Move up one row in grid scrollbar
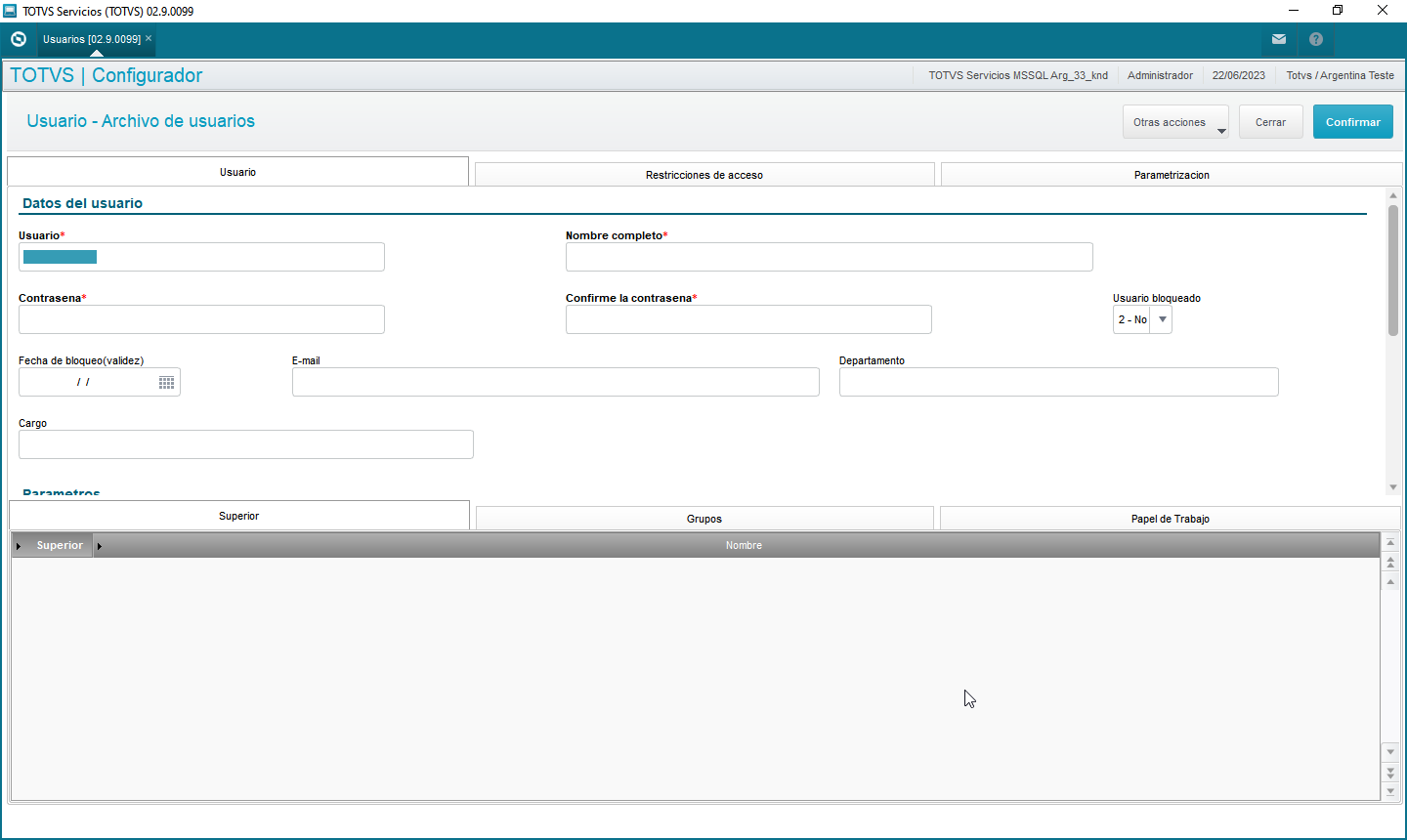This screenshot has width=1407, height=840. pos(1390,582)
